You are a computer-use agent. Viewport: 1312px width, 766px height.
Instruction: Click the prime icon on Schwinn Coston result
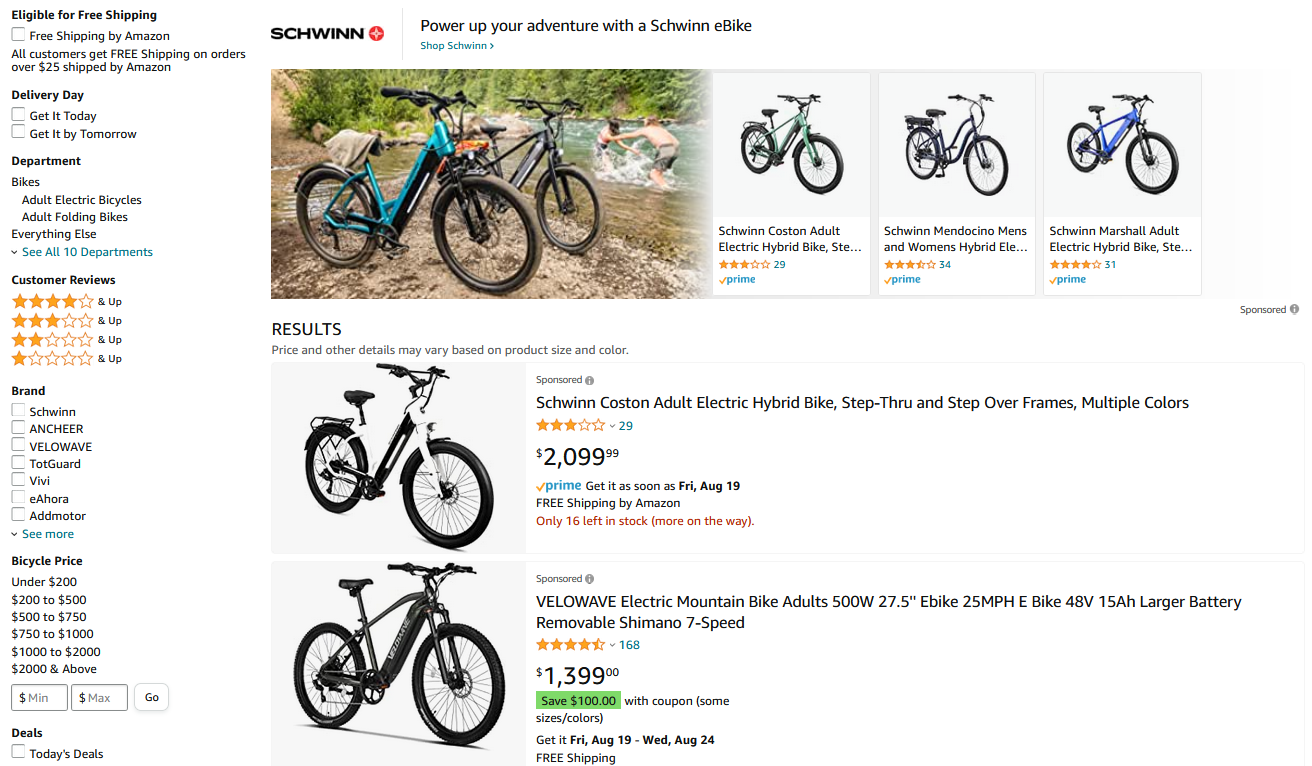click(559, 486)
